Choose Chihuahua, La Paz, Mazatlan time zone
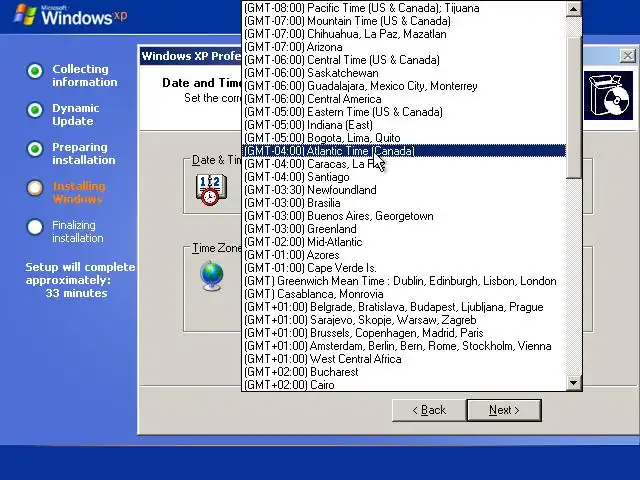Image resolution: width=640 pixels, height=480 pixels. click(x=404, y=34)
